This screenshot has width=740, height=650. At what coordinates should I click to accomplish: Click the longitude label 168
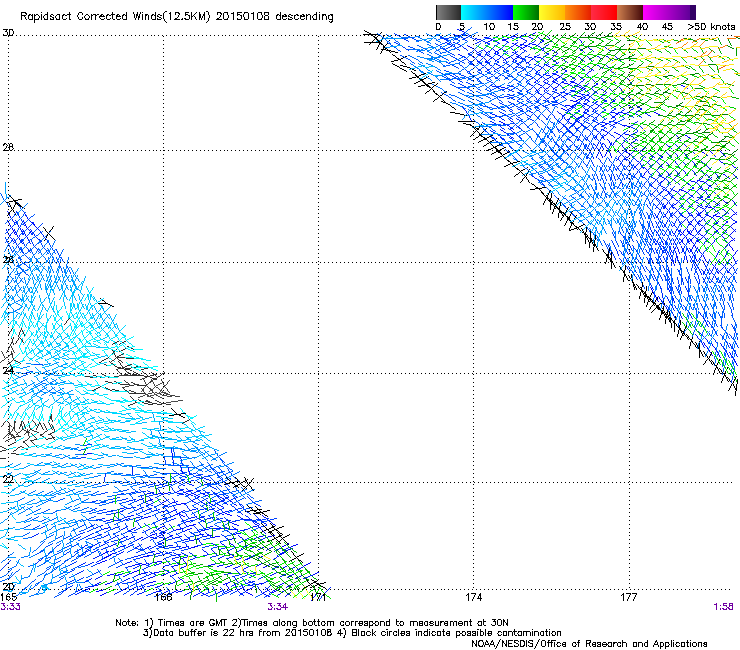[164, 597]
